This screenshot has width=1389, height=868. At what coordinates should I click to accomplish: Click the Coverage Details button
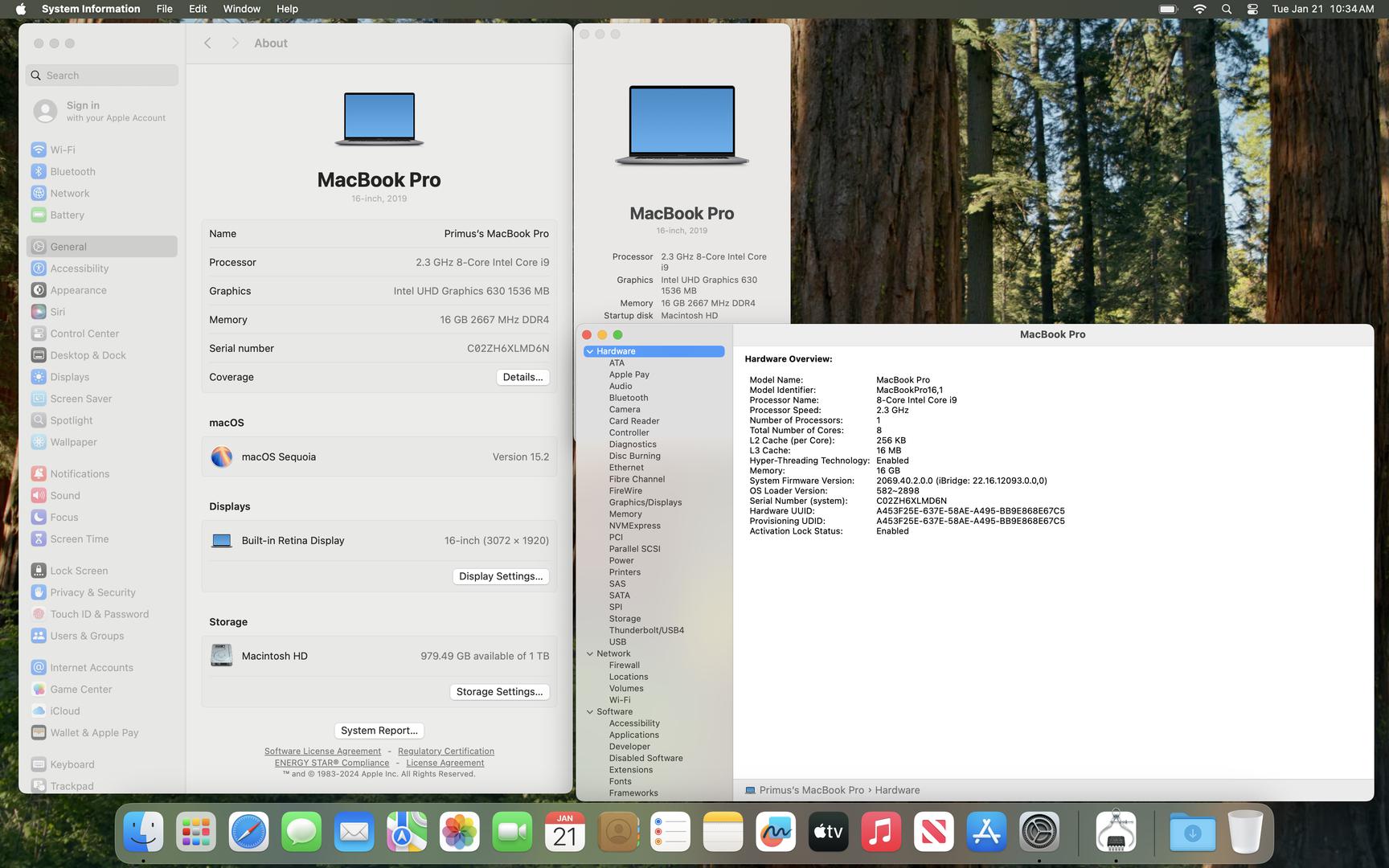click(522, 377)
